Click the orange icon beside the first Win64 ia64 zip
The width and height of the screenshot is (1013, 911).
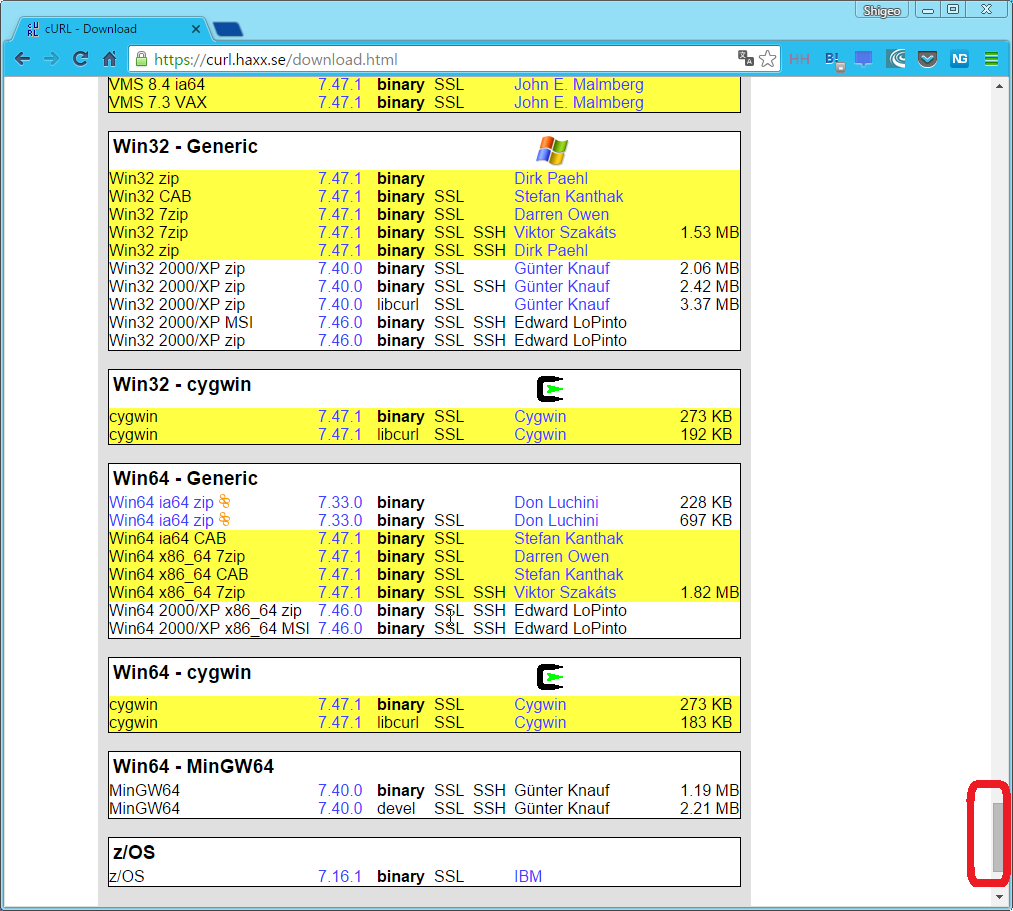coord(224,501)
